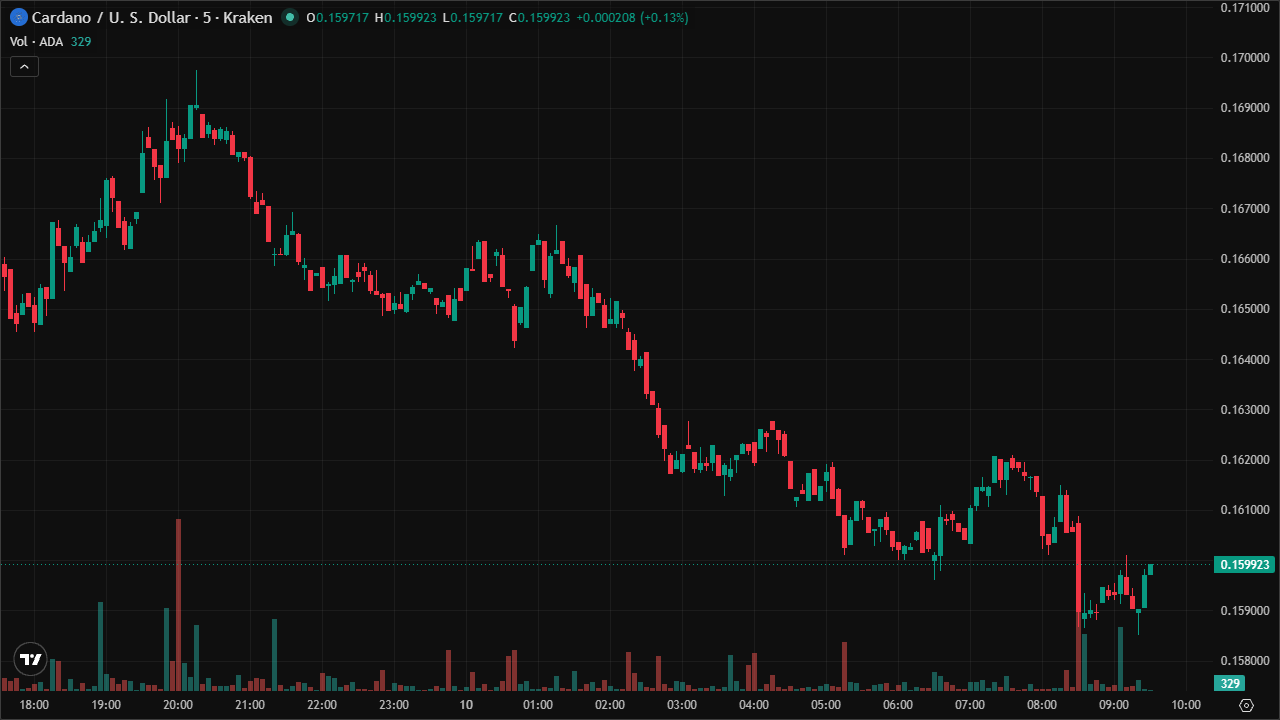Click the low value L0.159717

click(472, 18)
